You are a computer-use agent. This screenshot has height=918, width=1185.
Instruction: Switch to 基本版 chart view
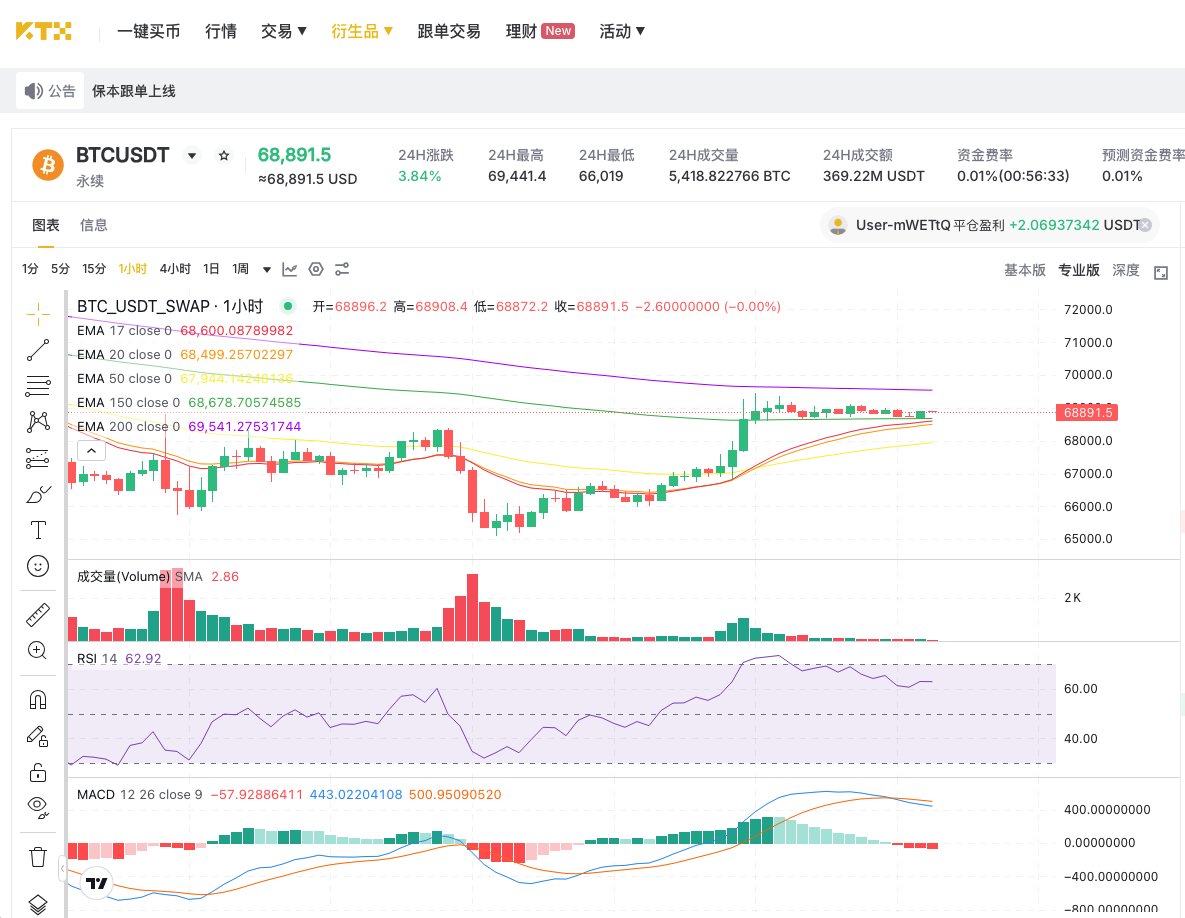pyautogui.click(x=1024, y=269)
